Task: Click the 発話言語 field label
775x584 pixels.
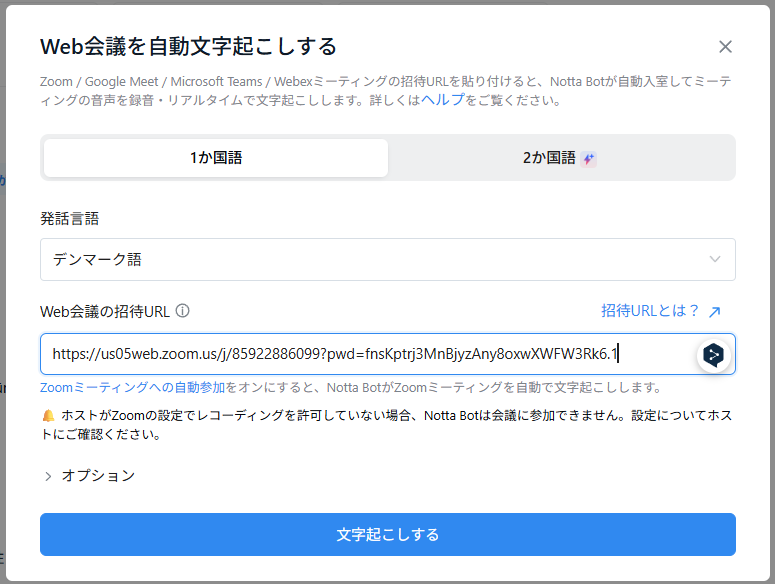Action: (x=70, y=218)
